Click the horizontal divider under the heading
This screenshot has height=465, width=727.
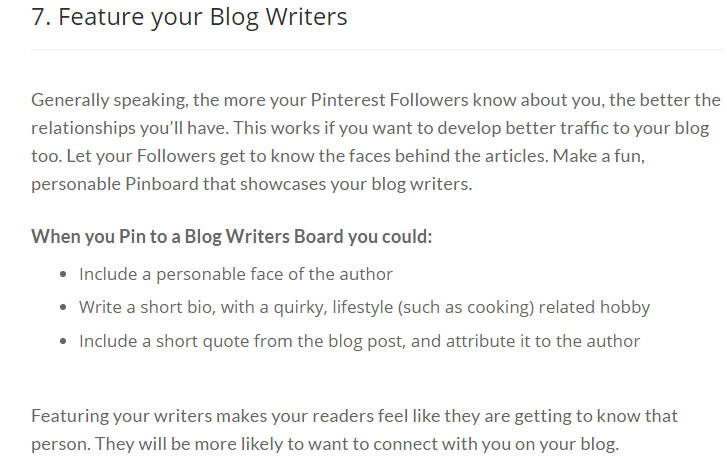(377, 49)
